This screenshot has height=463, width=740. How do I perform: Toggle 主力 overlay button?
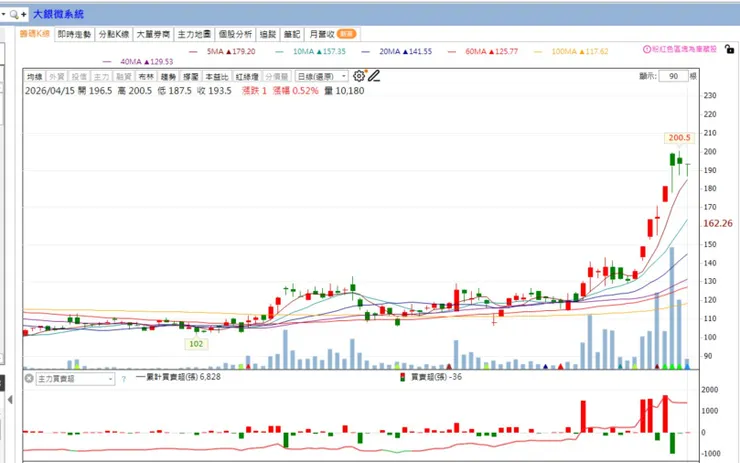(x=101, y=76)
